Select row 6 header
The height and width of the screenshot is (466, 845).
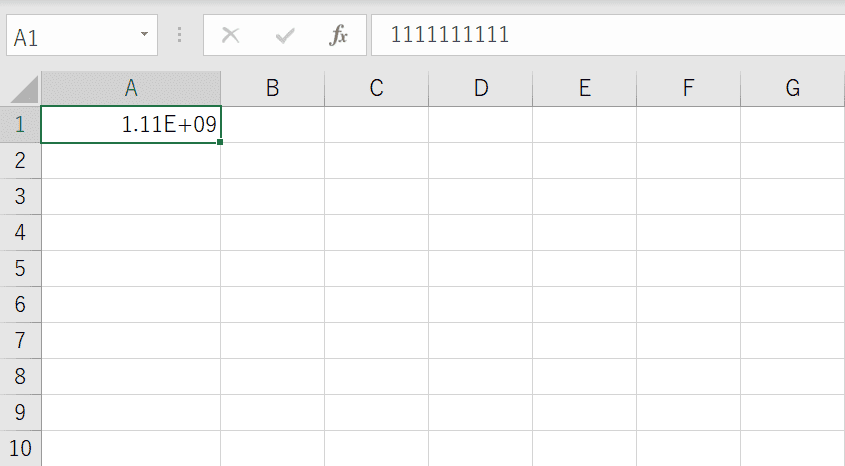click(20, 304)
